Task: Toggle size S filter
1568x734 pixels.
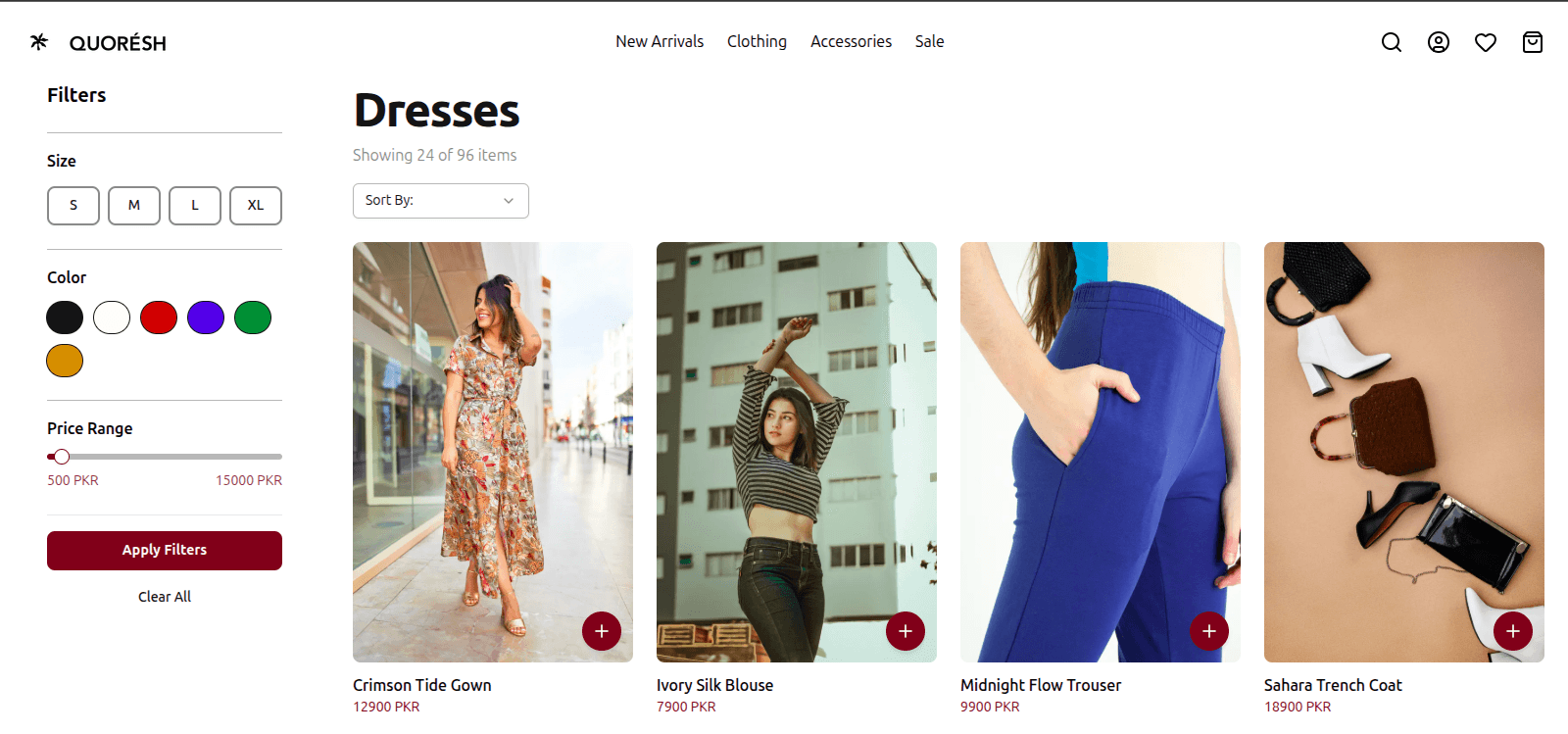Action: click(73, 206)
